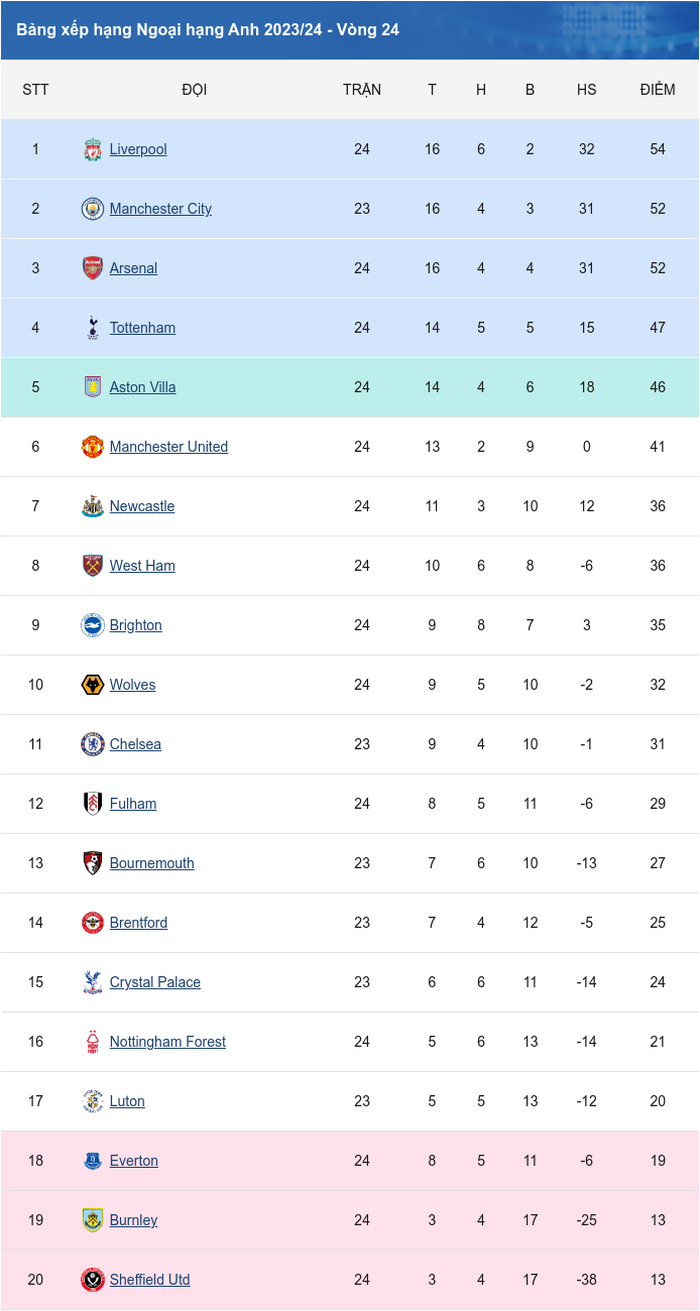Click the Tottenham cockerel logo
The width and height of the screenshot is (700, 1311).
[x=93, y=328]
